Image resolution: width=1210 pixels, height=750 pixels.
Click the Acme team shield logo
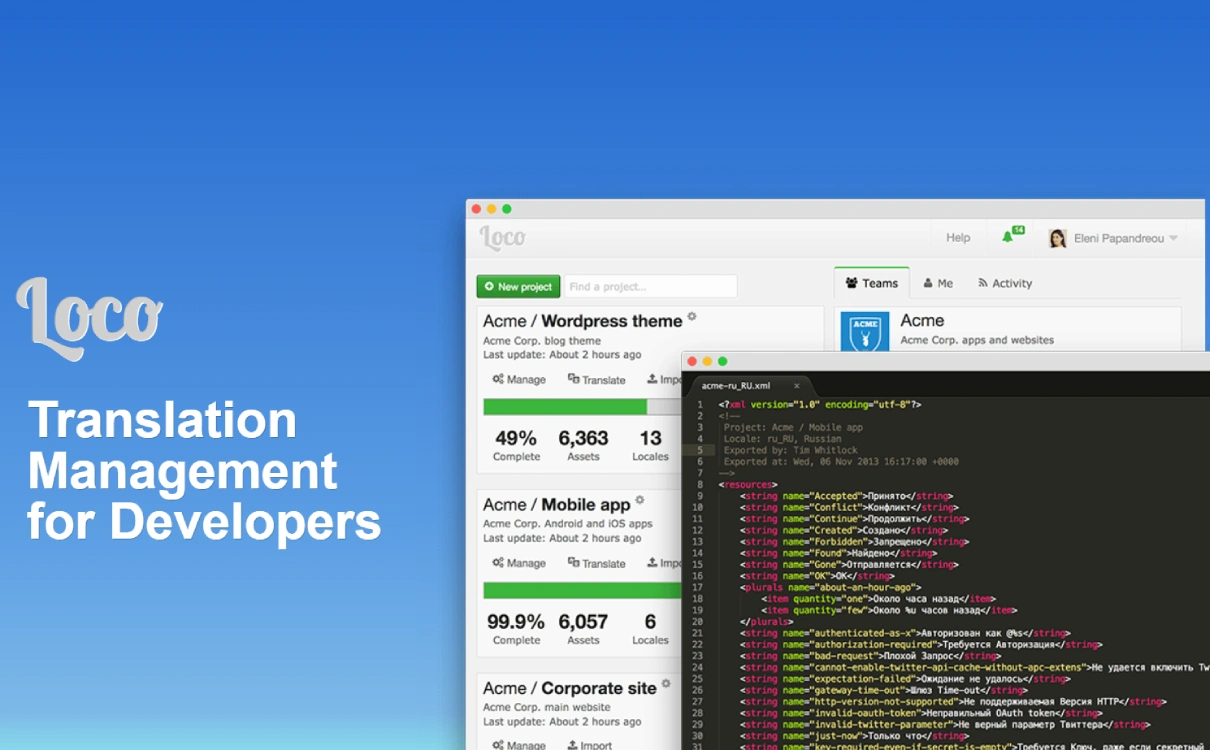tap(865, 332)
